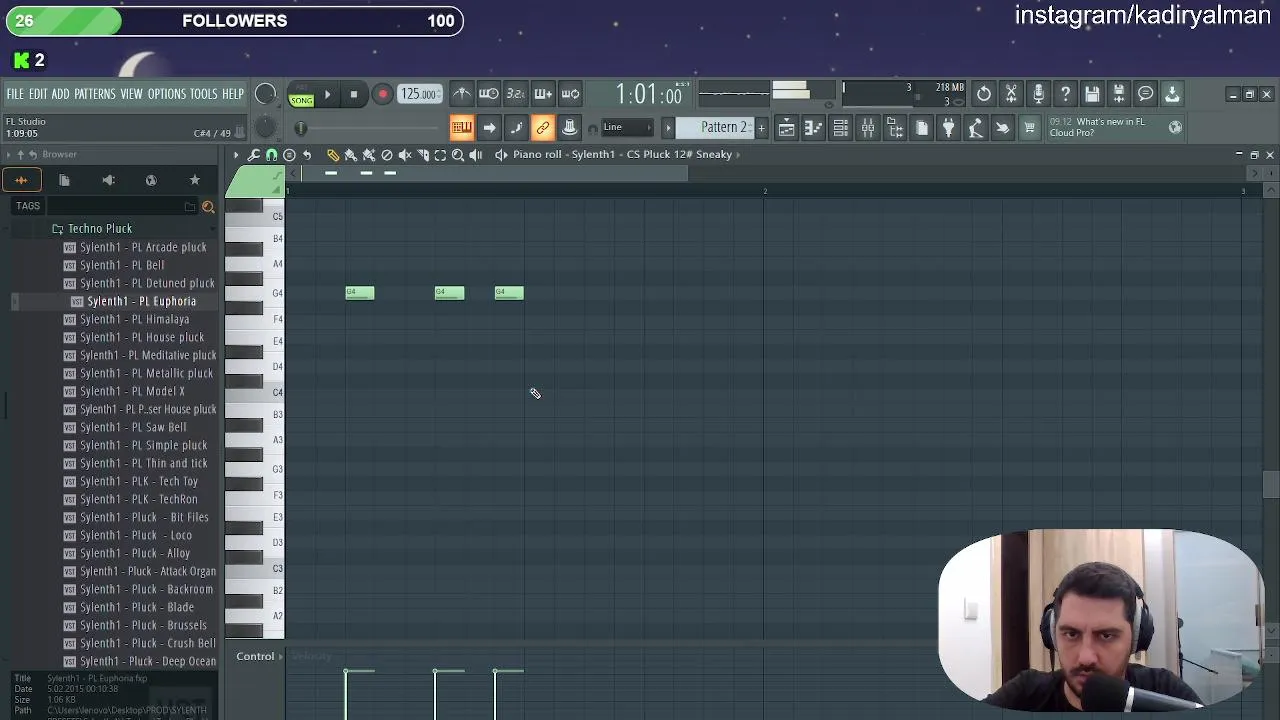
Task: Click the question mark help icon
Action: tap(1065, 94)
